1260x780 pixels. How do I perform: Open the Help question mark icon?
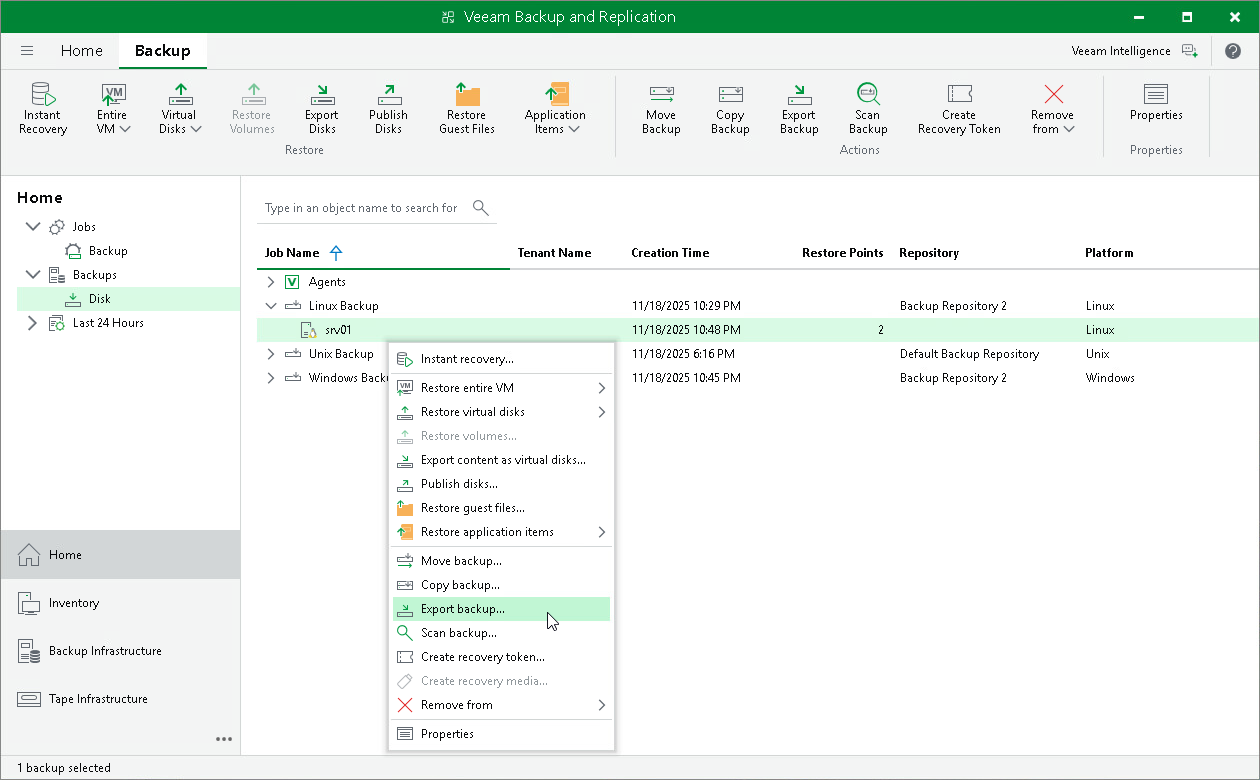point(1233,51)
